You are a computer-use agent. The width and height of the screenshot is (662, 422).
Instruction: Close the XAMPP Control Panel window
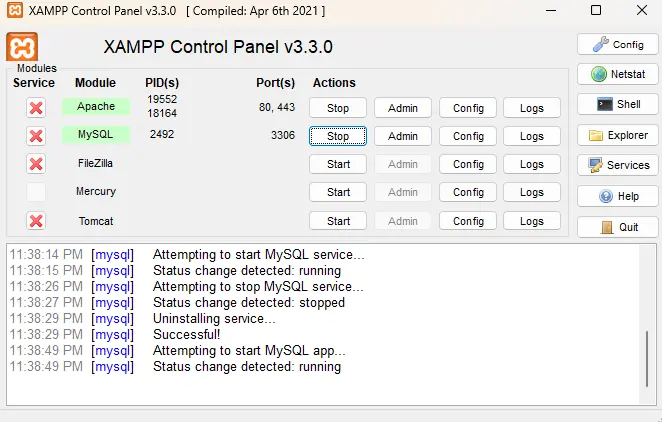coord(642,10)
